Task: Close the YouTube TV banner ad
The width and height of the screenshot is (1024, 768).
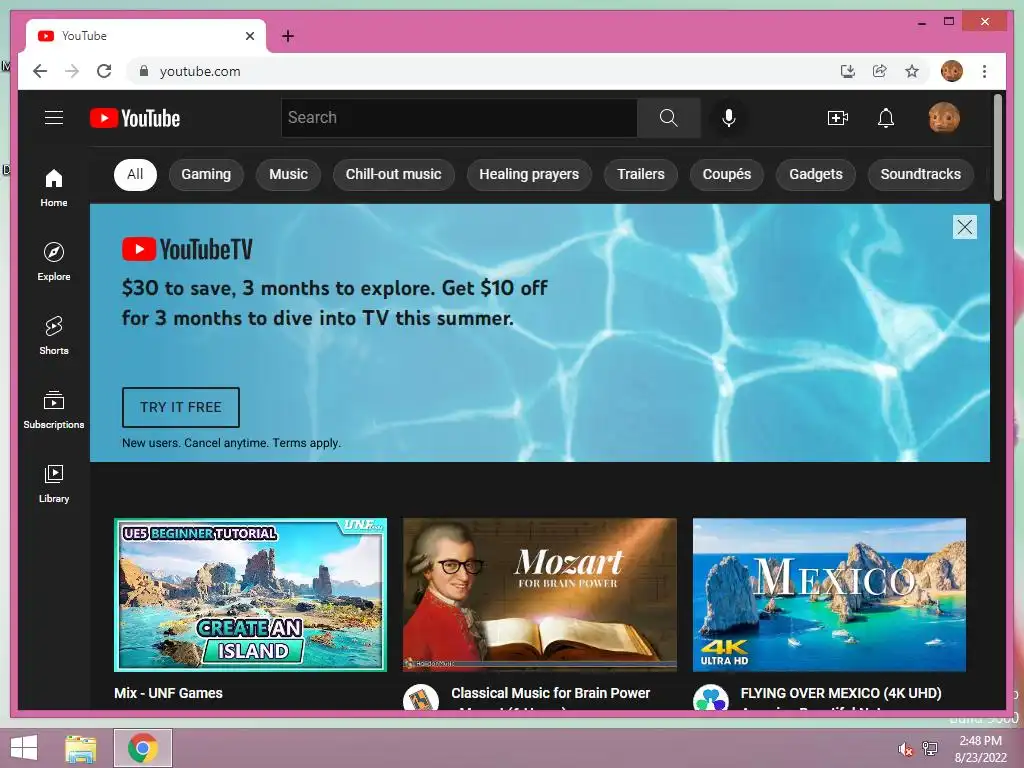Action: 965,227
